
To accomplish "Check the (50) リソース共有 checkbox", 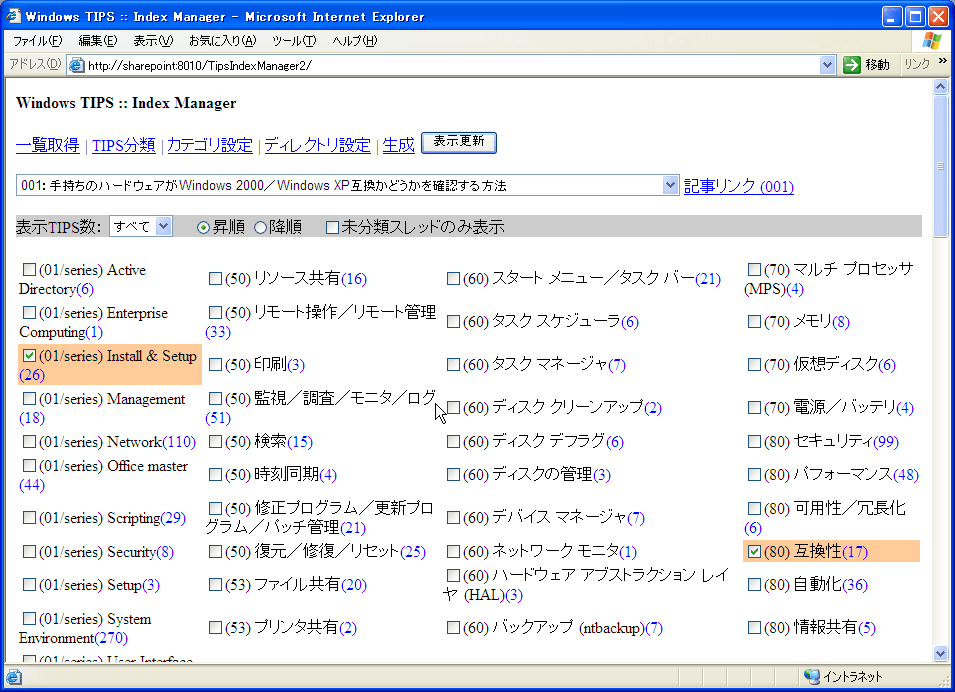I will (x=215, y=278).
